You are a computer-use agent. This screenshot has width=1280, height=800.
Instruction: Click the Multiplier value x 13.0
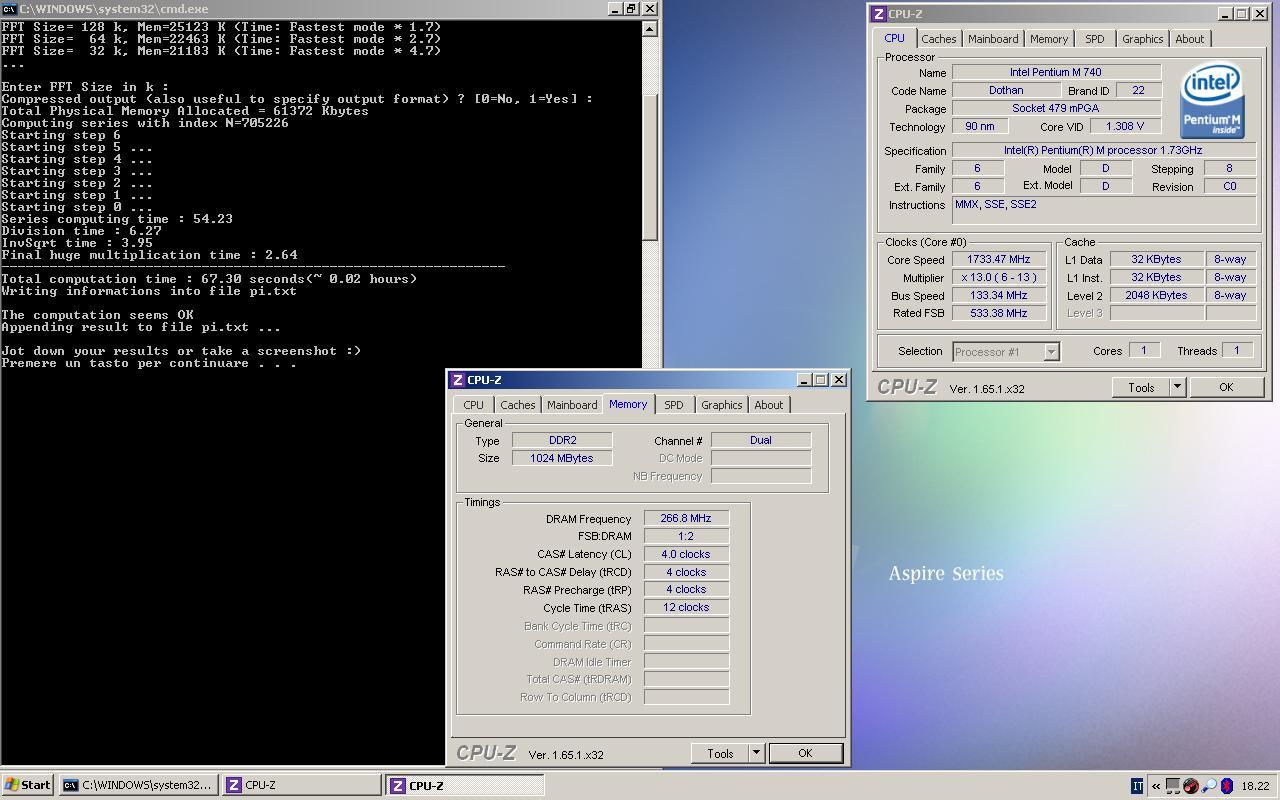[999, 277]
